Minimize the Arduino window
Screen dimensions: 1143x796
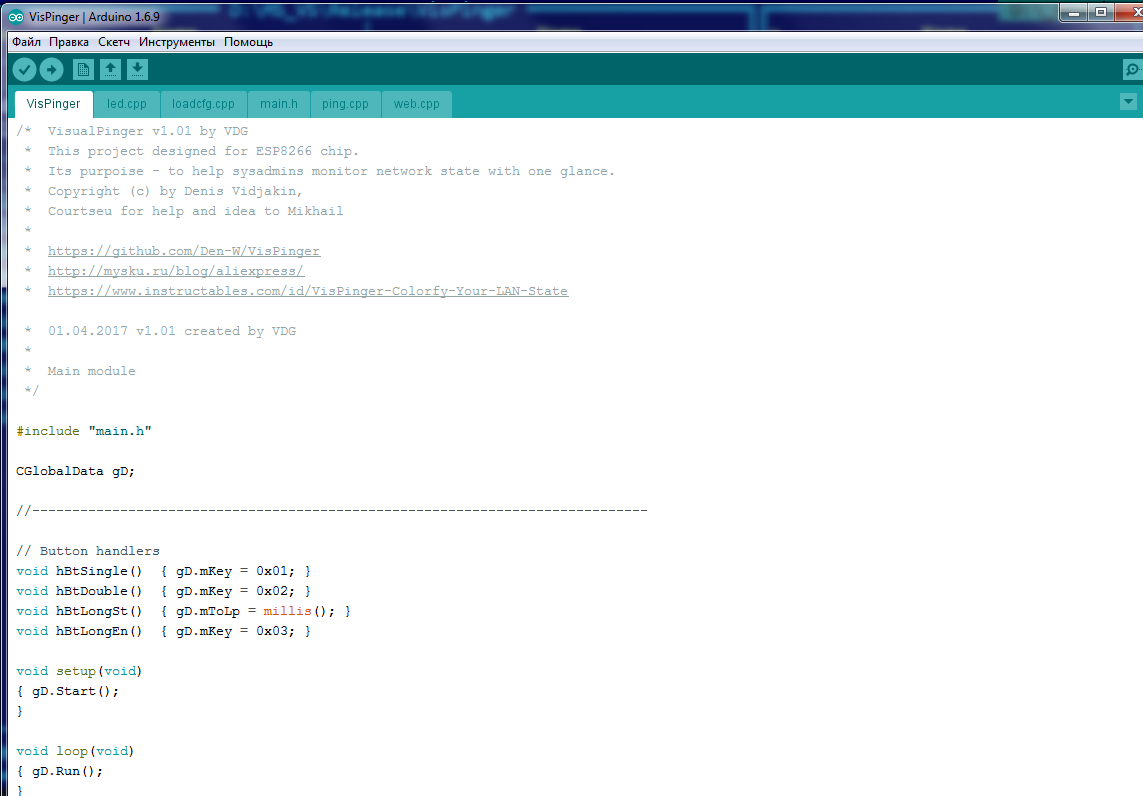coord(1074,13)
